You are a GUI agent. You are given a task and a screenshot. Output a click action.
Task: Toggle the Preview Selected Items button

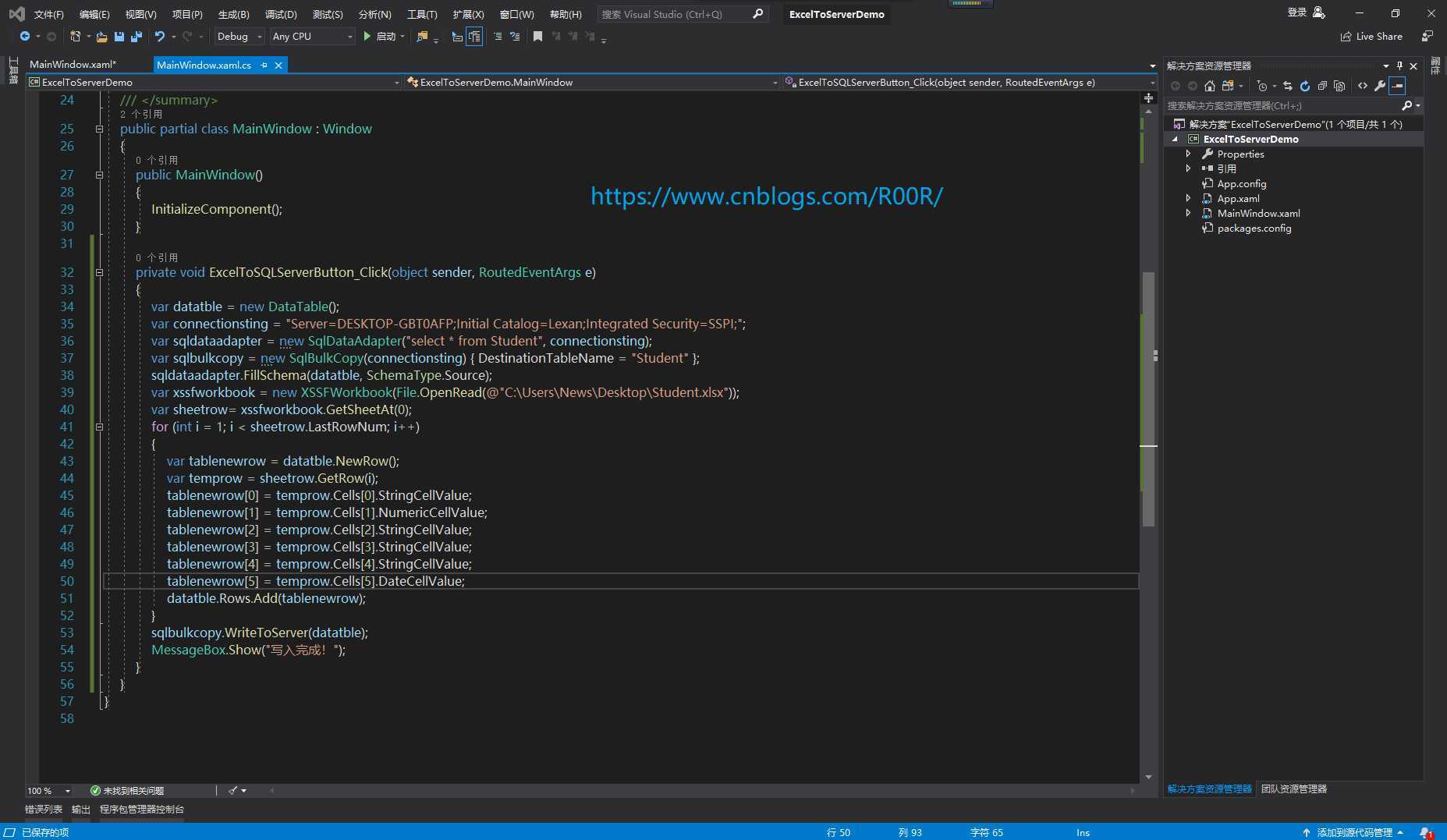[1397, 86]
